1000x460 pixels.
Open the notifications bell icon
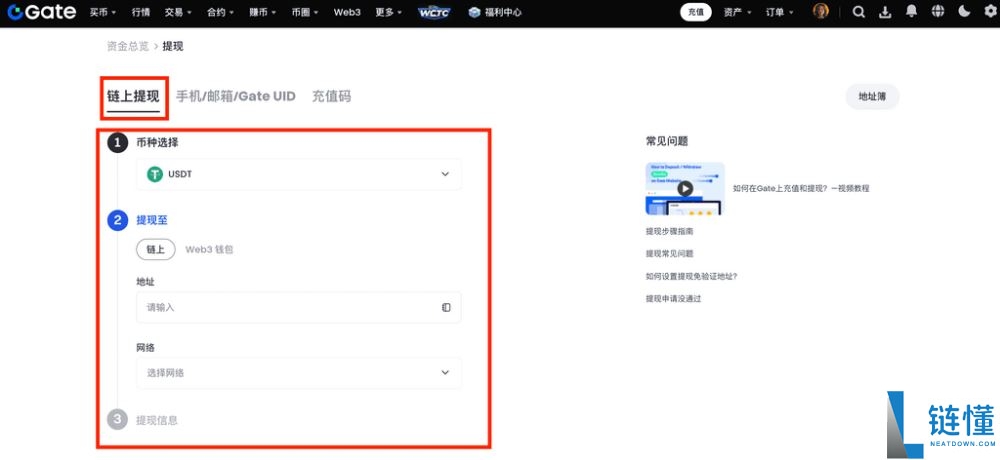click(x=911, y=12)
